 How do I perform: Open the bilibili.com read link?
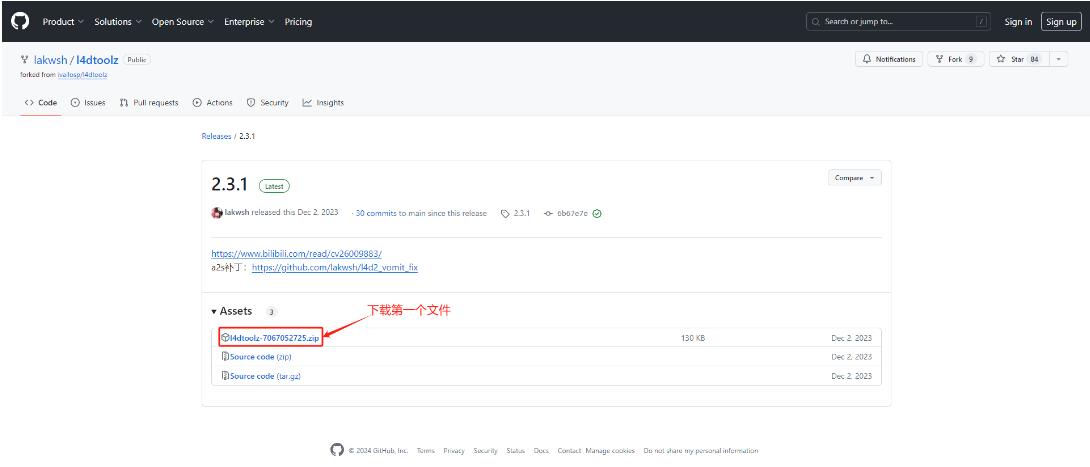[x=296, y=254]
